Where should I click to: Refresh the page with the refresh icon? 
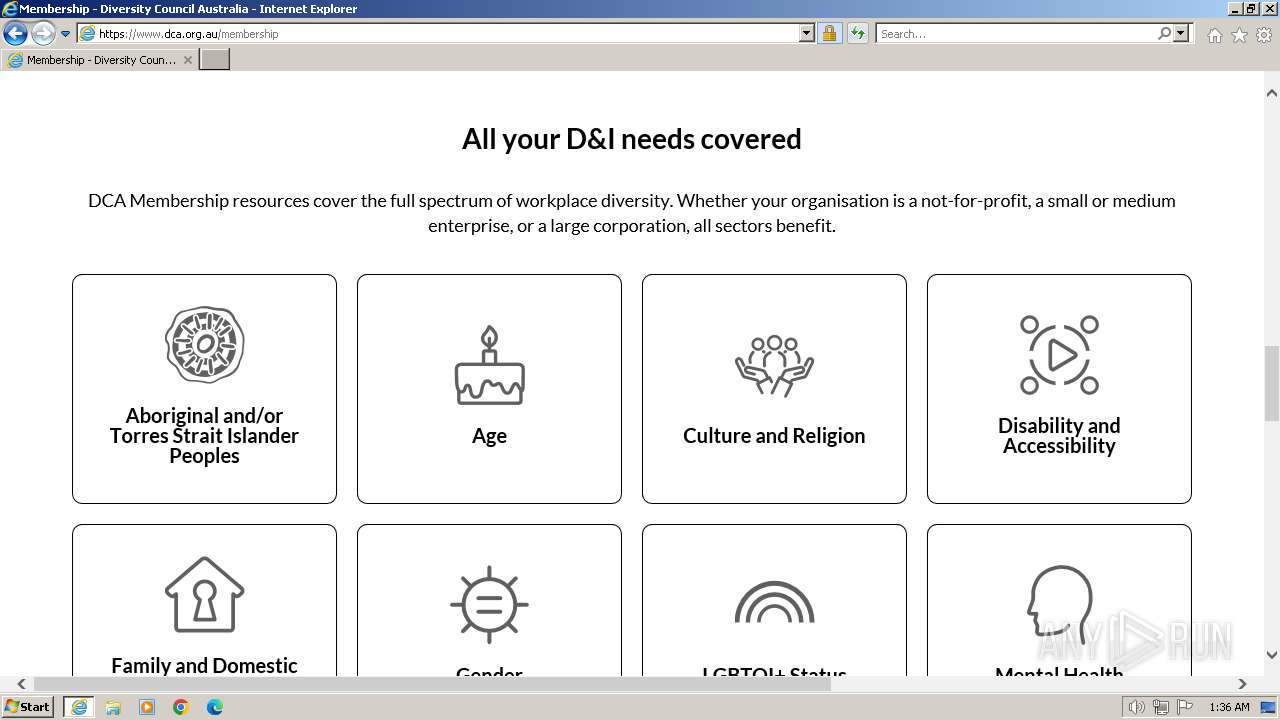(857, 33)
